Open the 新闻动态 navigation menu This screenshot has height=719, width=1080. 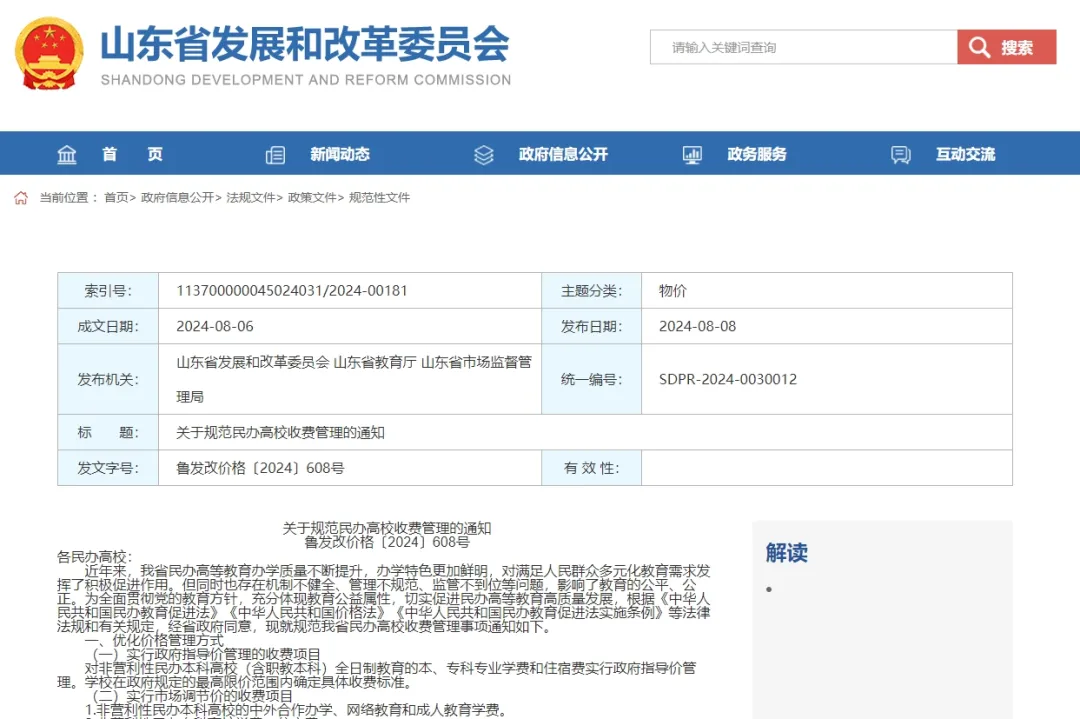(341, 154)
